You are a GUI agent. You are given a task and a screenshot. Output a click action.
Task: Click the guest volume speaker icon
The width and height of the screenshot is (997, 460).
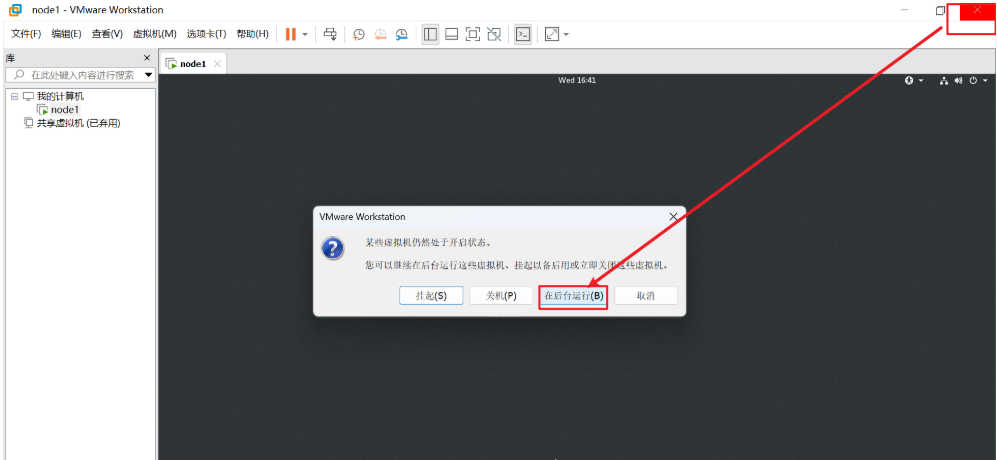click(958, 80)
